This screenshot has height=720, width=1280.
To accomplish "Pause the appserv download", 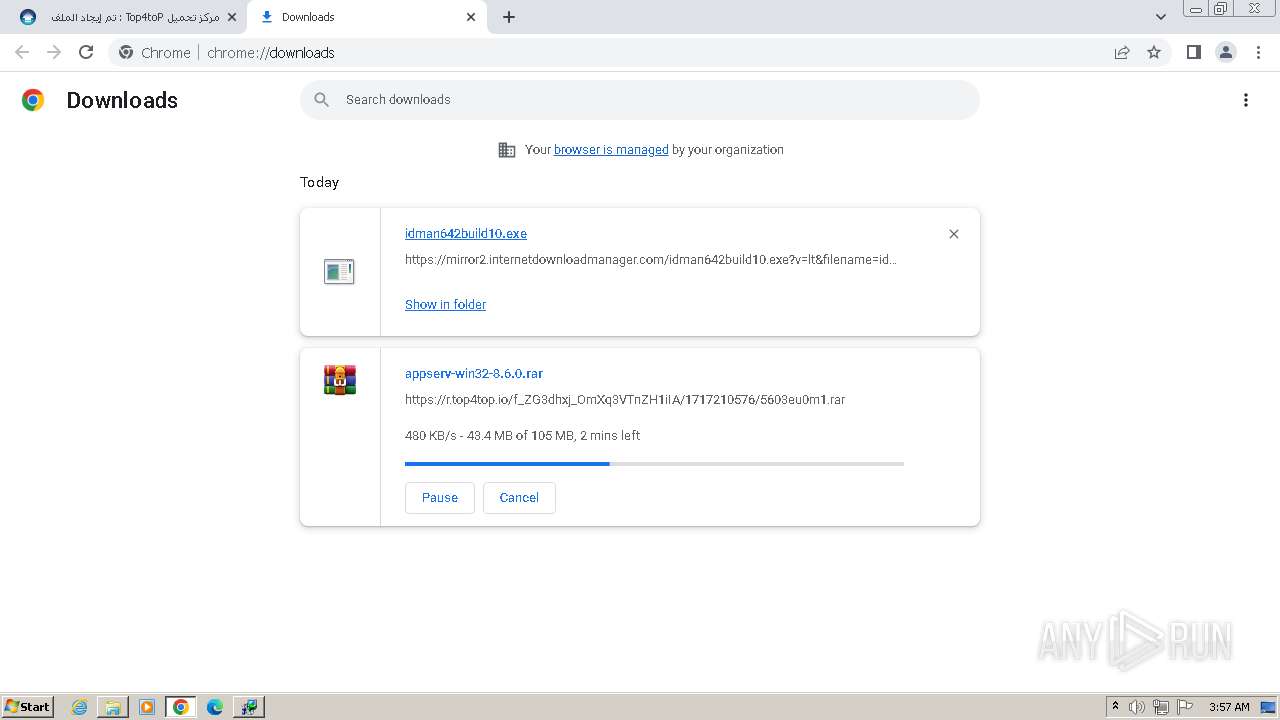I will point(440,497).
